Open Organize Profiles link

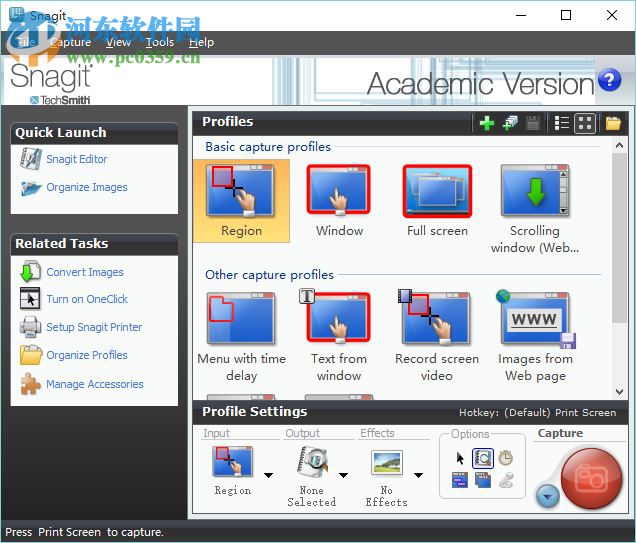[x=87, y=355]
